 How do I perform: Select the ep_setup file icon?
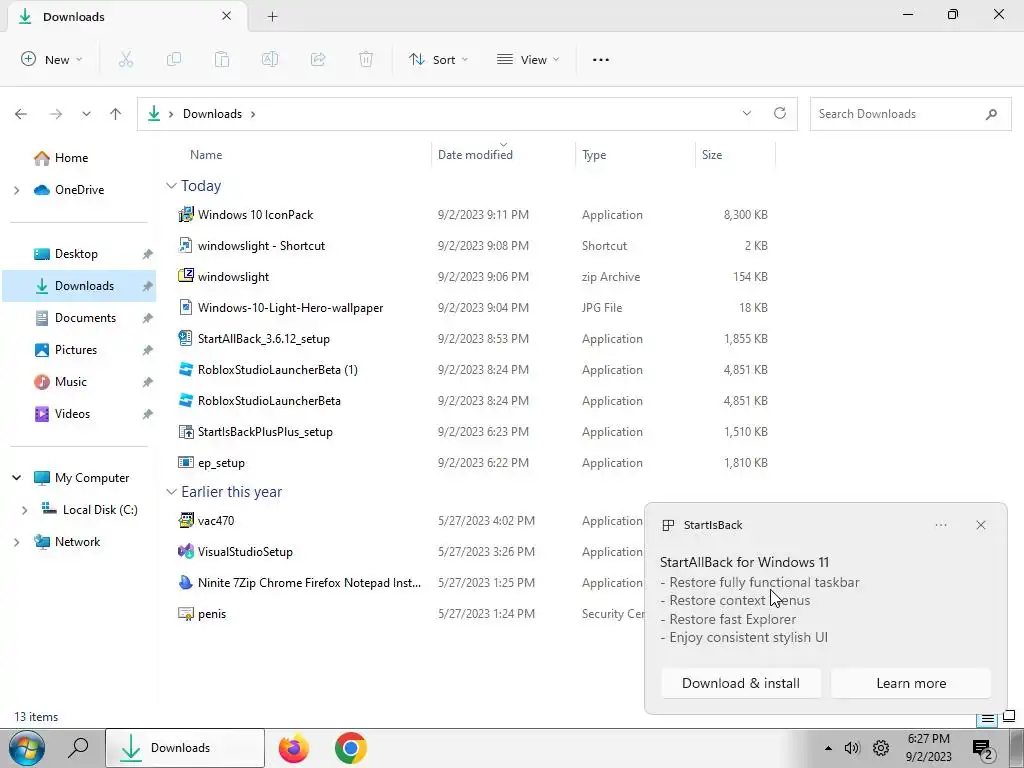[185, 462]
